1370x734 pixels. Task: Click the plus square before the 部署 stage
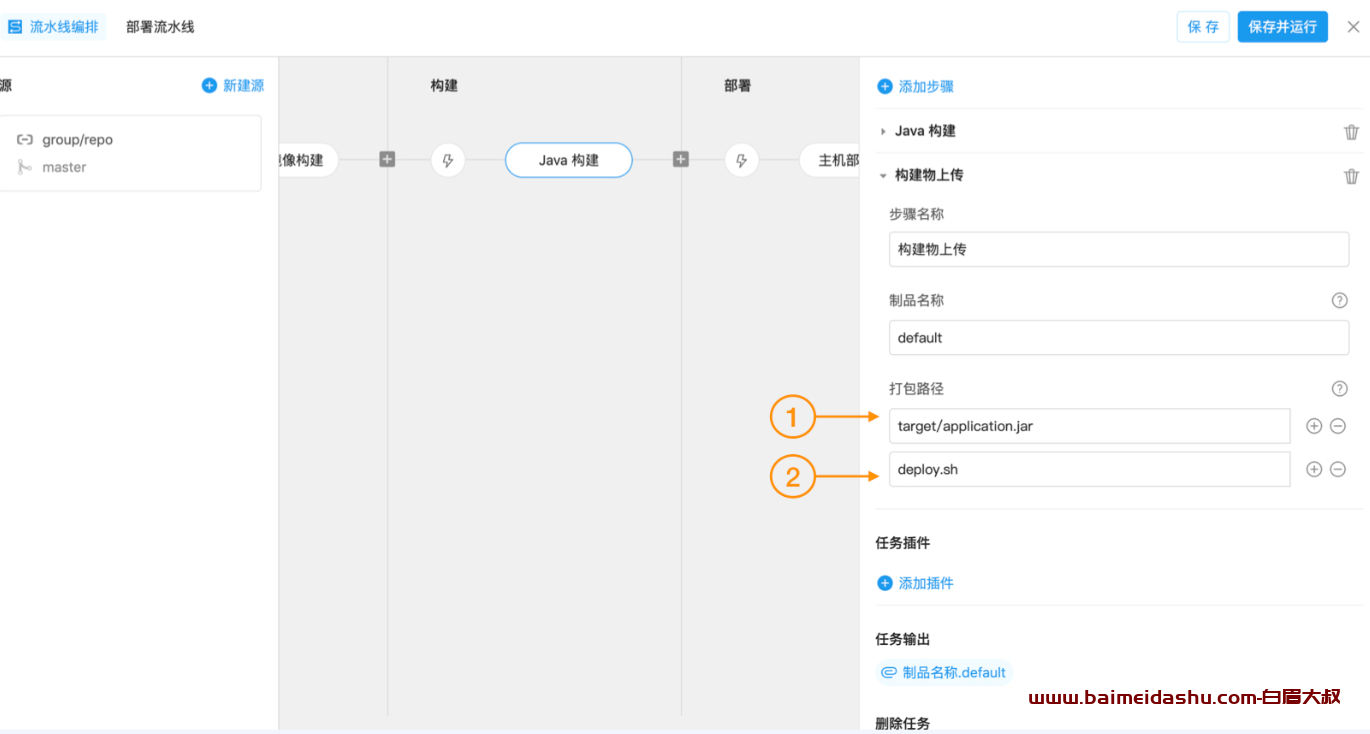point(681,159)
